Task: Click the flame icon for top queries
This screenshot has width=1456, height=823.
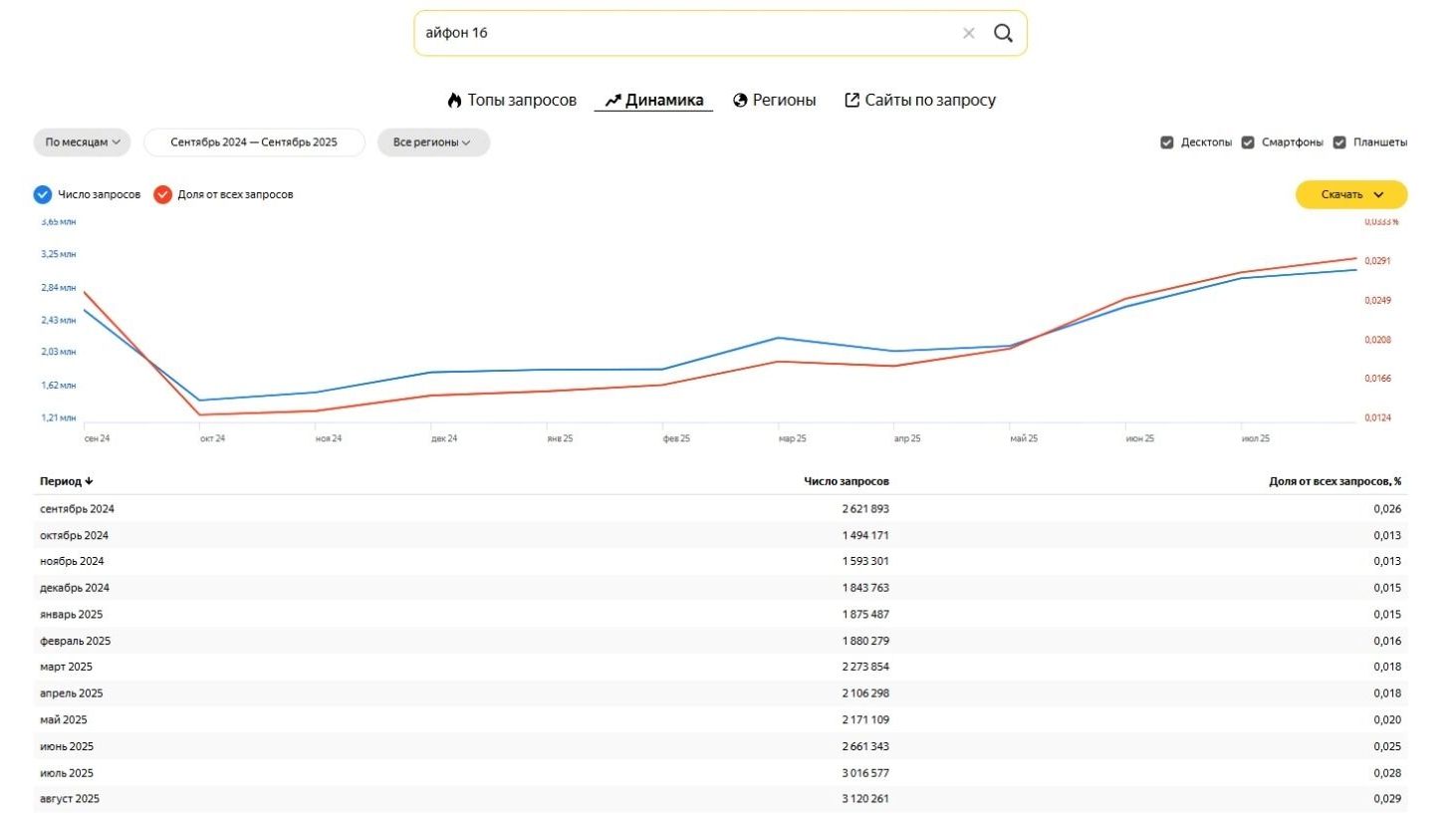Action: click(454, 100)
